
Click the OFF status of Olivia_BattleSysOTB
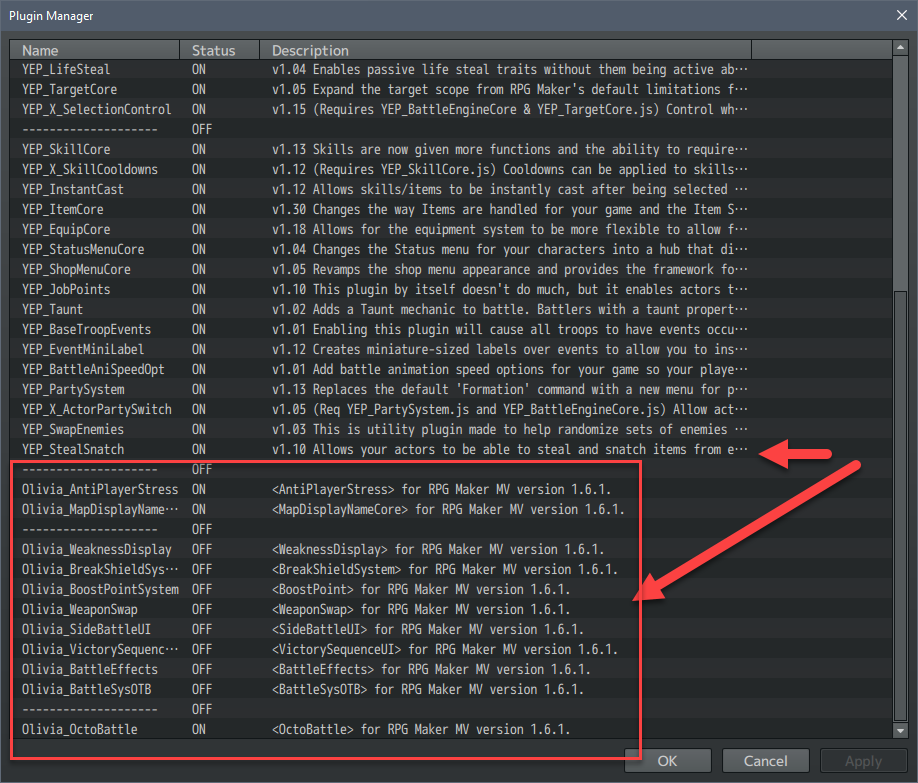click(202, 689)
